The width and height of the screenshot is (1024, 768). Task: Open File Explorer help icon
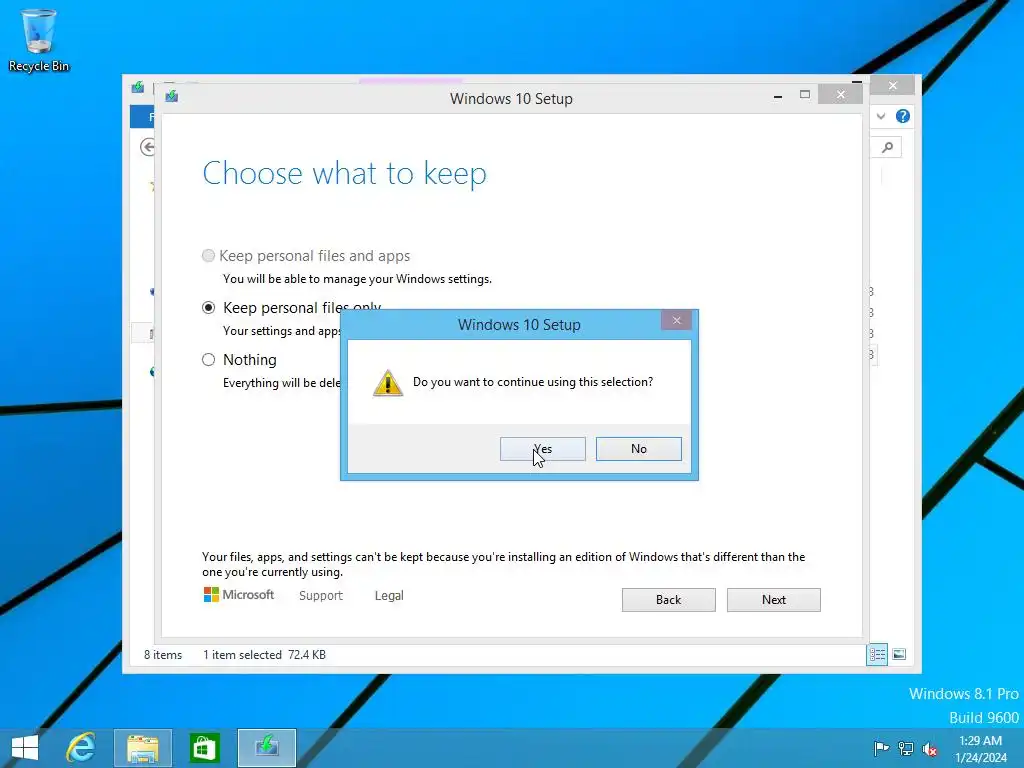click(x=903, y=116)
